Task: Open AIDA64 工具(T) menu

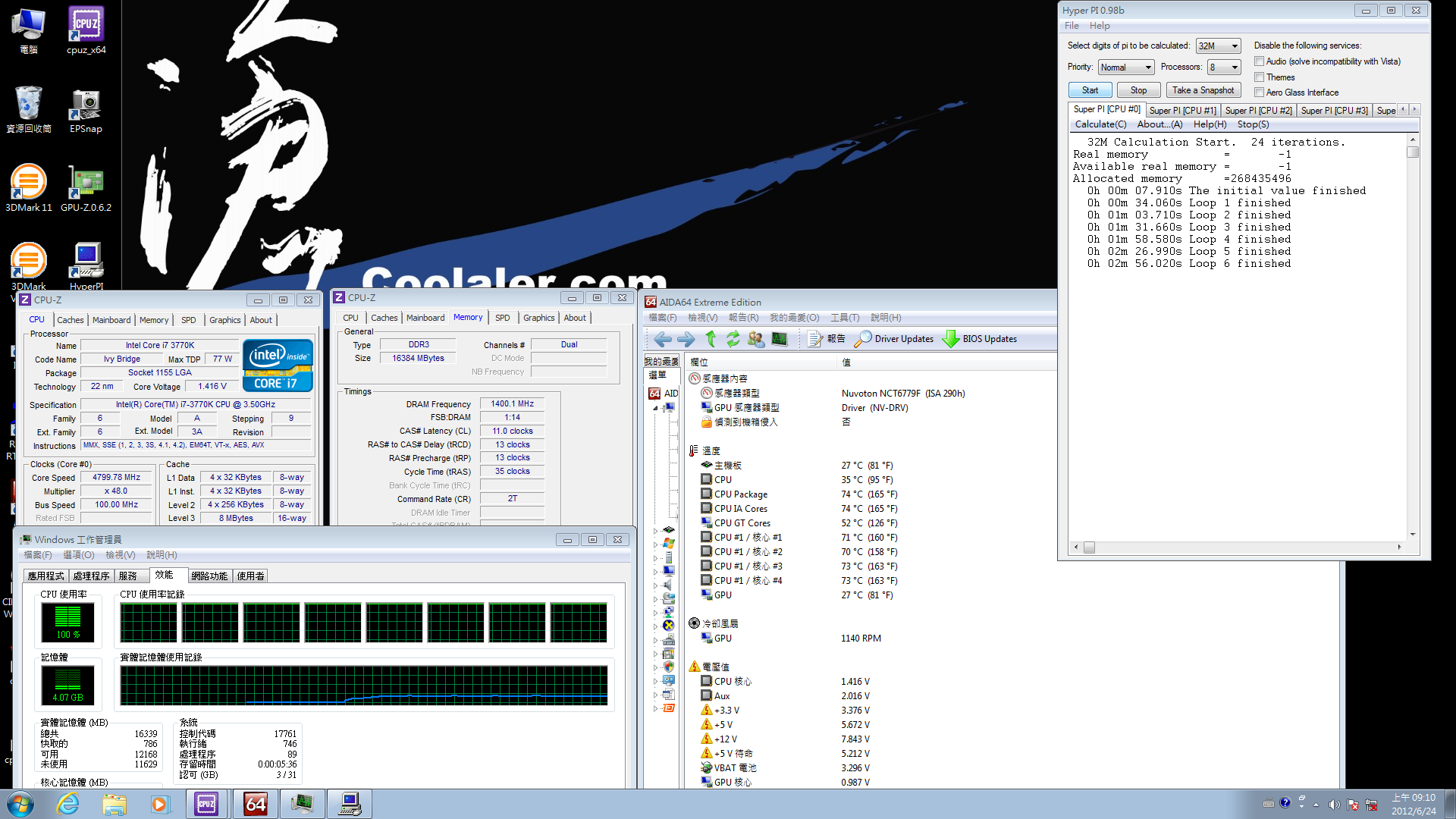Action: point(845,318)
